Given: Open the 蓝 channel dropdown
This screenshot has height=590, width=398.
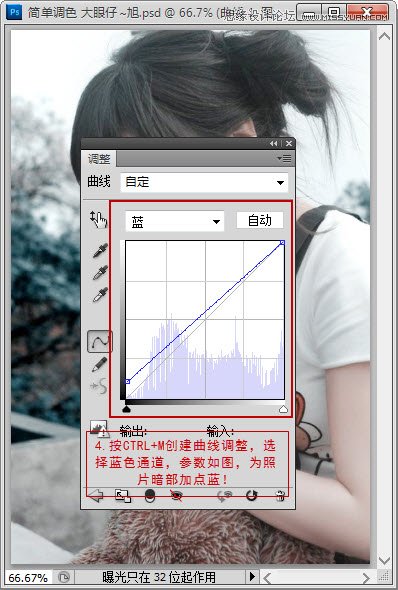Looking at the screenshot, I should [175, 221].
